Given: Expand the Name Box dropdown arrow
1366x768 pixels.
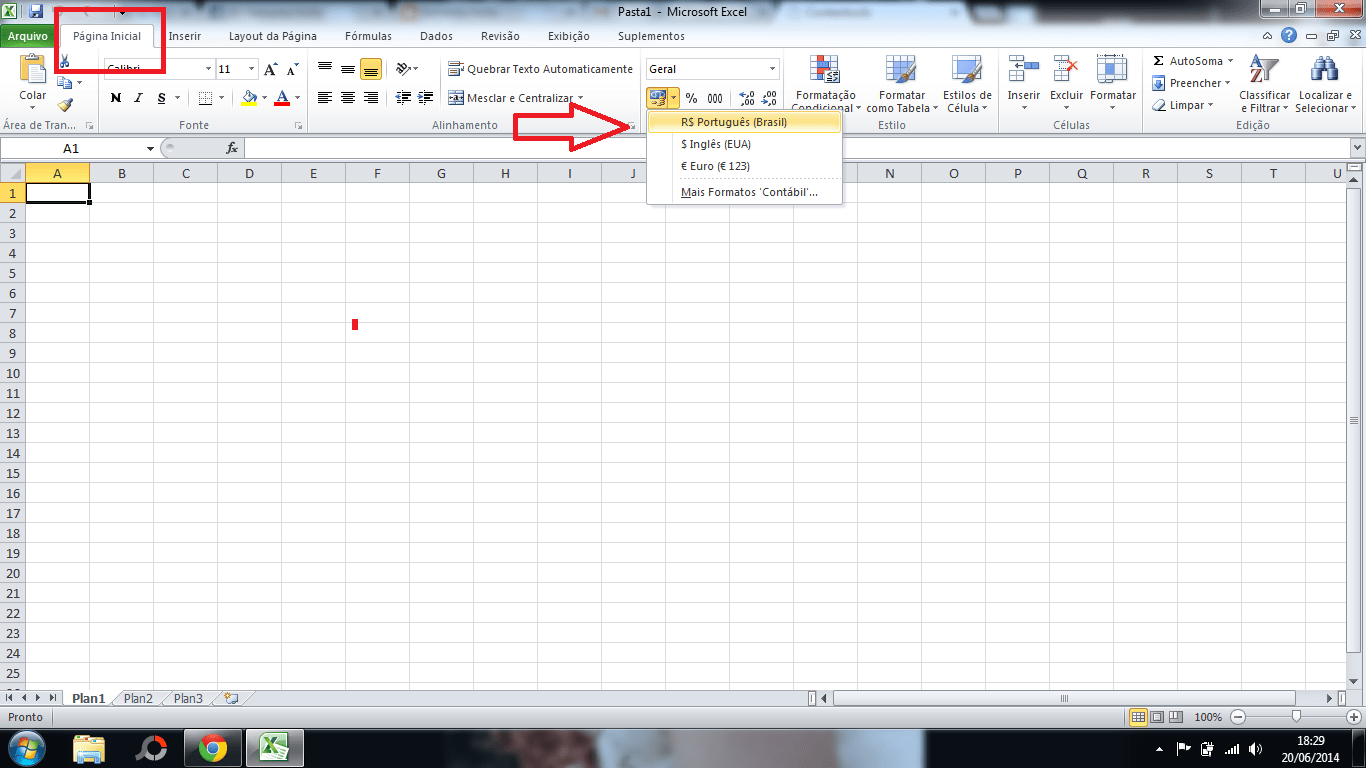Looking at the screenshot, I should (150, 148).
